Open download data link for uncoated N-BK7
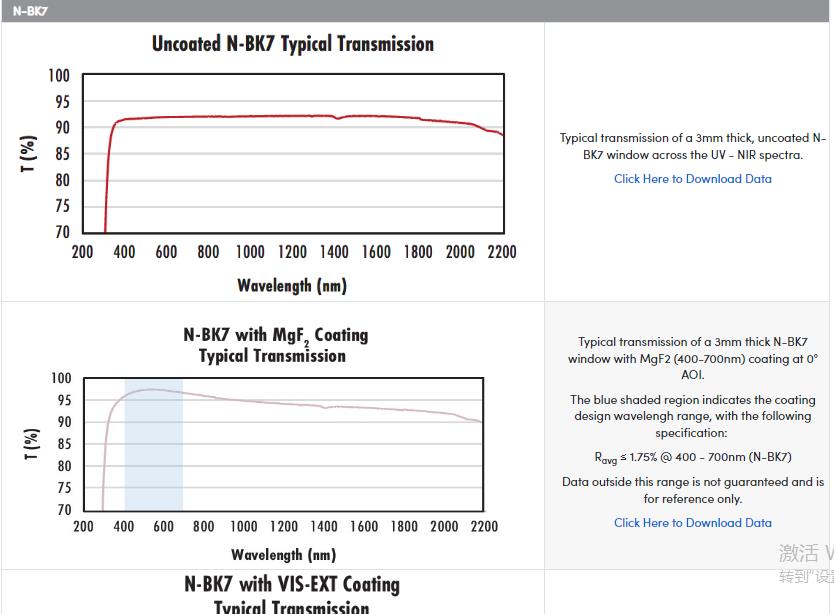The width and height of the screenshot is (834, 614). 692,179
